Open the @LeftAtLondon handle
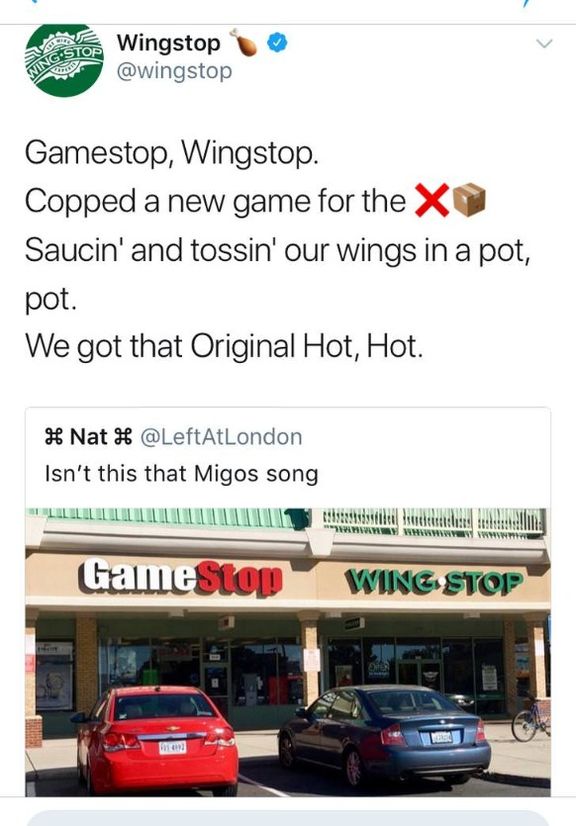Screen dimensions: 576x826 pyautogui.click(x=221, y=437)
